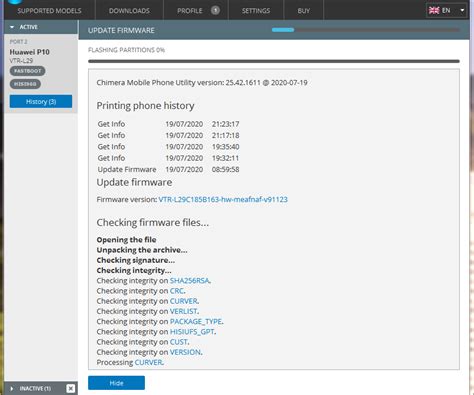Click the Unpacking the archive line
The image size is (474, 395).
[x=142, y=250]
